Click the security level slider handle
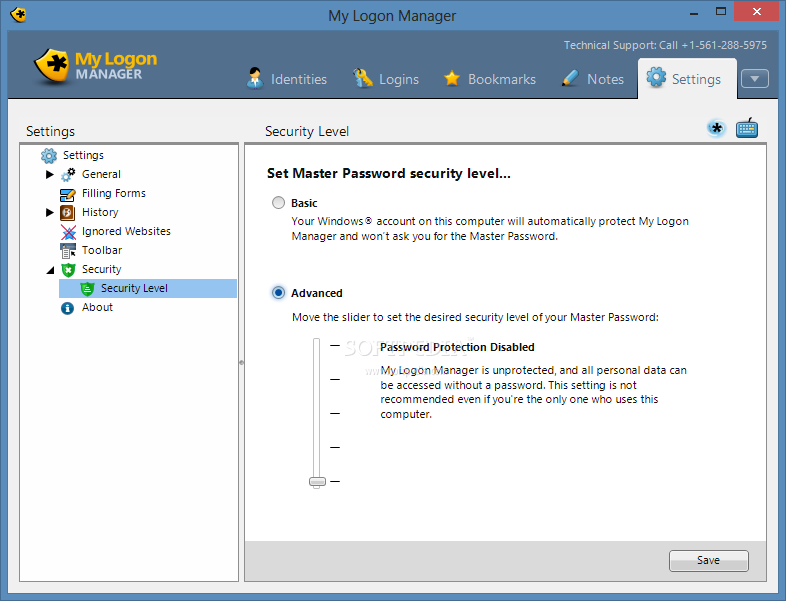The image size is (786, 601). 317,482
